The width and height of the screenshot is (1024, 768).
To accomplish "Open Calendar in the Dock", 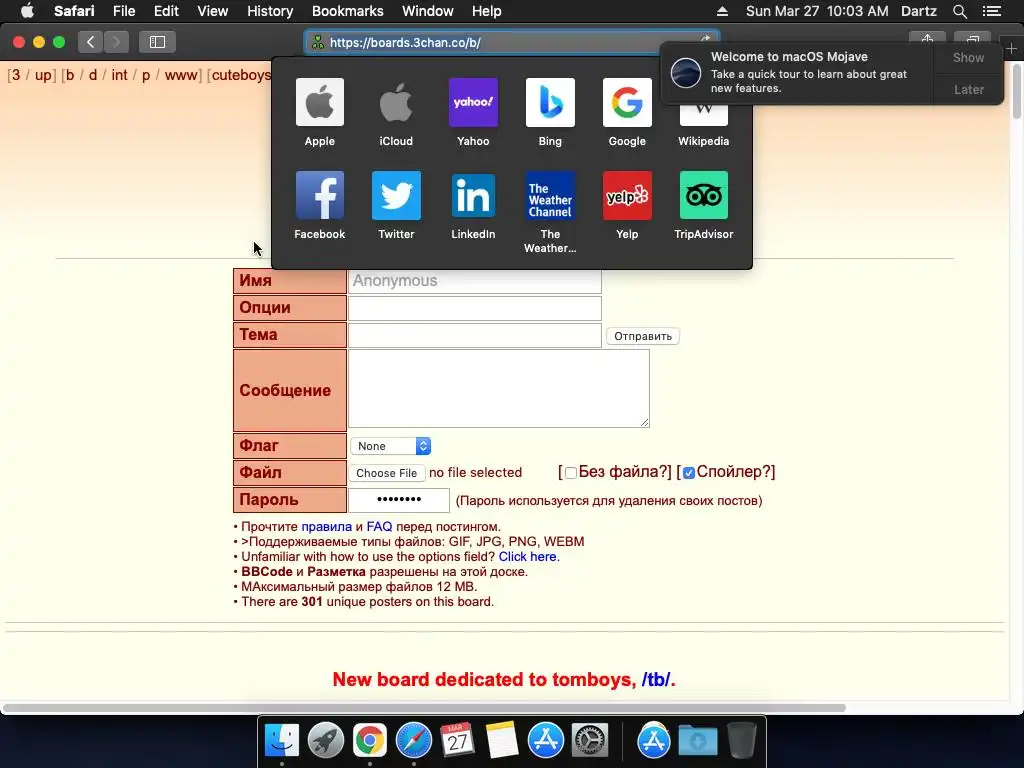I will point(457,741).
